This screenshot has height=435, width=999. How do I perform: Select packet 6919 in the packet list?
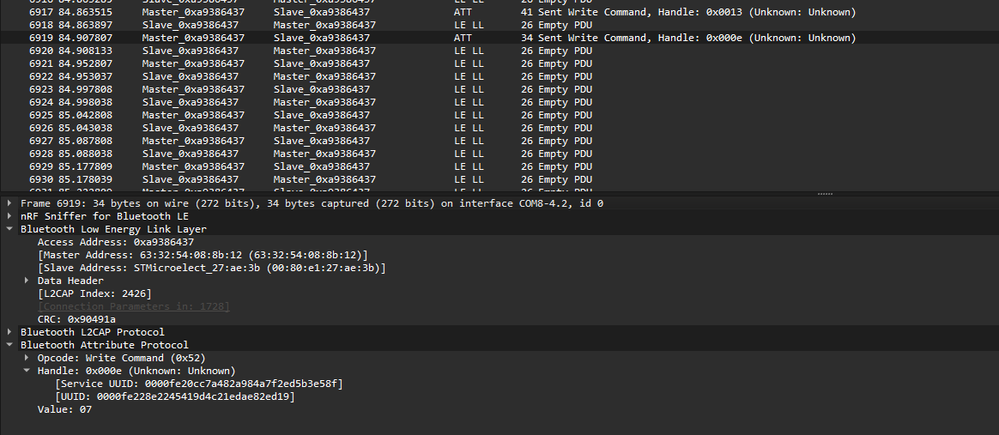[x=300, y=37]
